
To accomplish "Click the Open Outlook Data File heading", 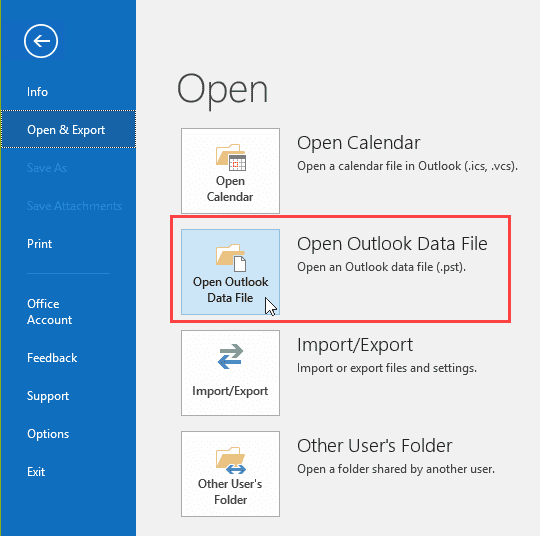I will tap(392, 244).
